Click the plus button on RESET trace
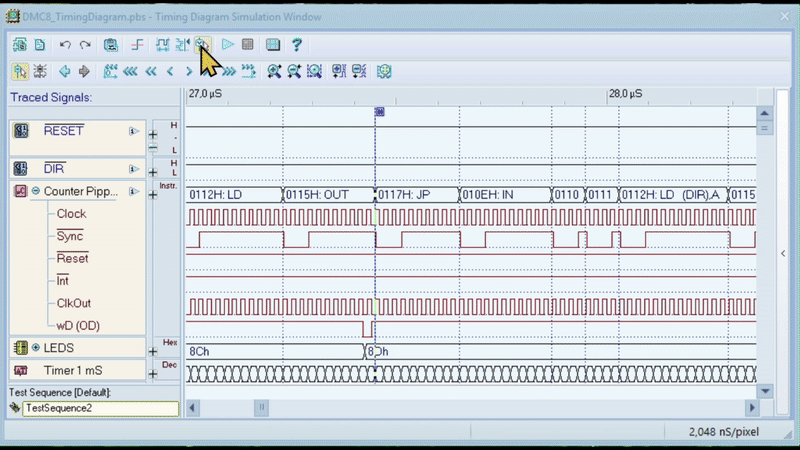Screen dimensions: 800x450 [x=153, y=135]
